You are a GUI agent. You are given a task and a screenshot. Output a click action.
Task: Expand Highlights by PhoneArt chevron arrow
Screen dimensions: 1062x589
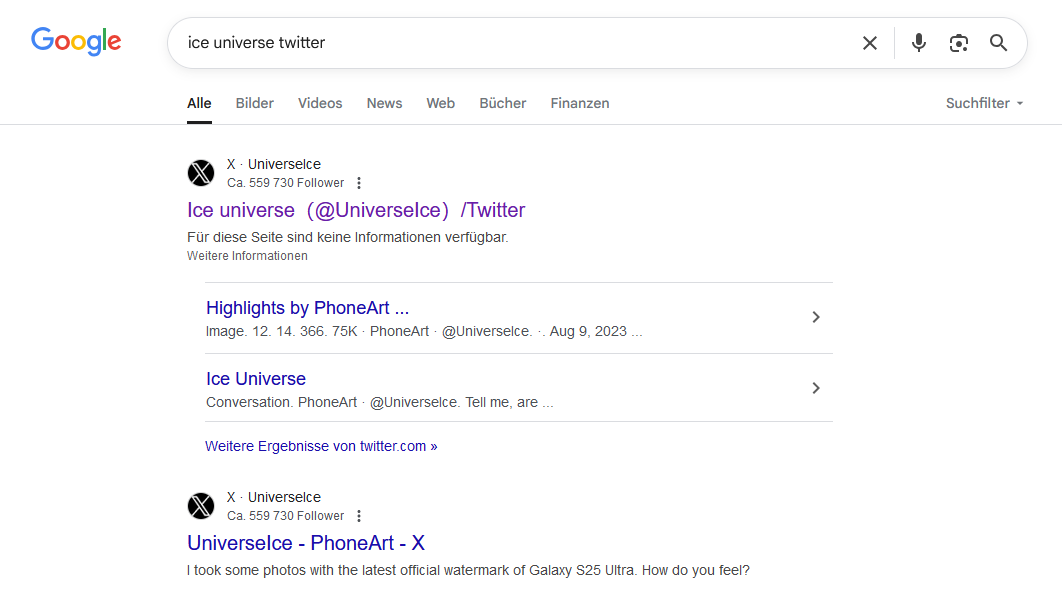click(x=816, y=317)
